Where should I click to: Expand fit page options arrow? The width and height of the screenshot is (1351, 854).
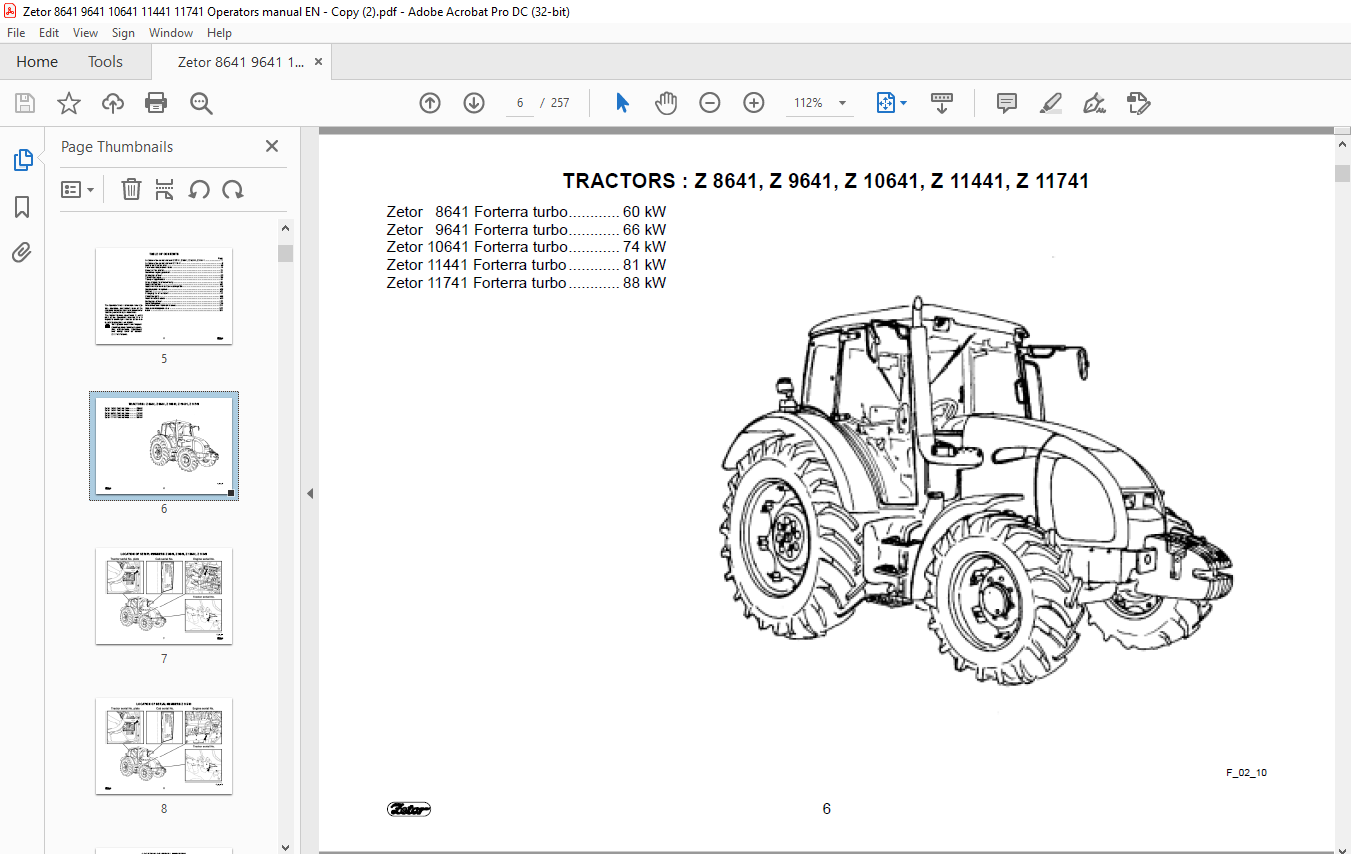(x=904, y=103)
